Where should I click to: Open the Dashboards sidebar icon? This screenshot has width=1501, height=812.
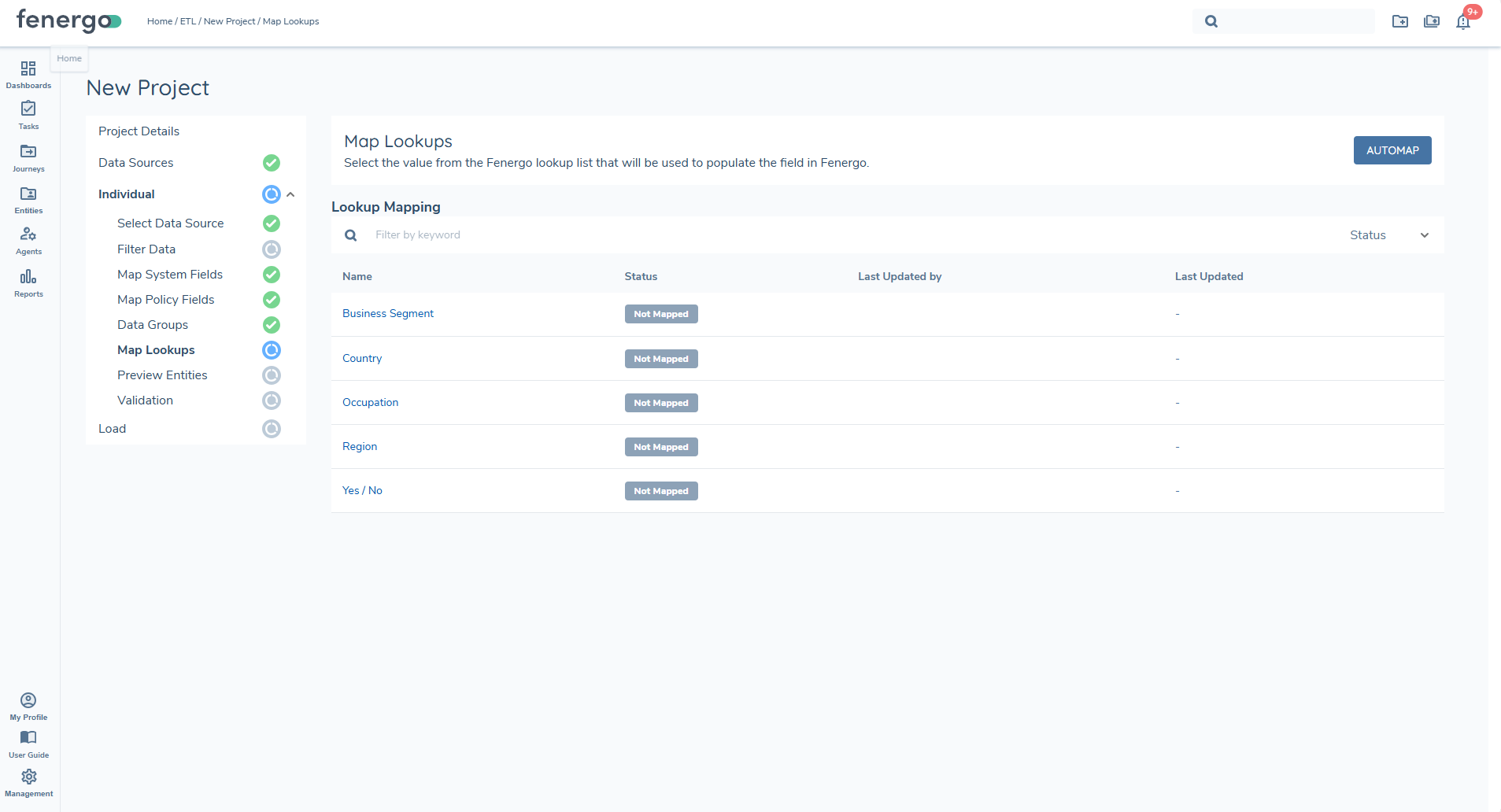click(28, 69)
